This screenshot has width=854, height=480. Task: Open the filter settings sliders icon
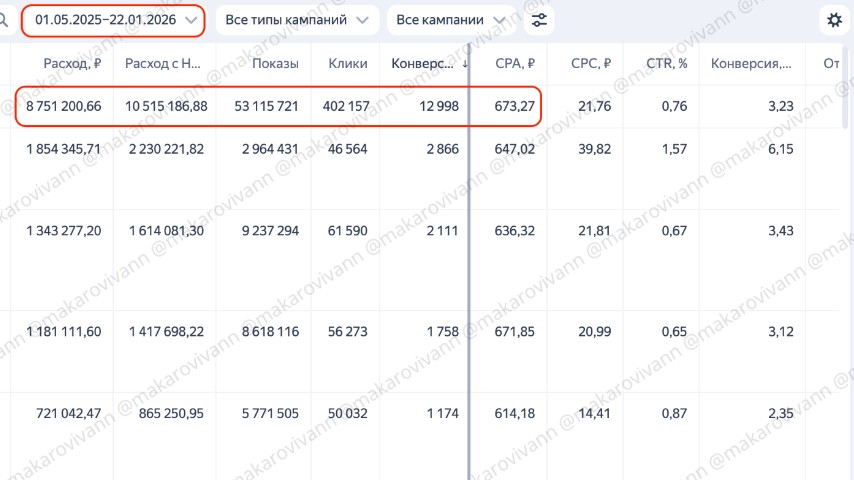click(x=539, y=20)
